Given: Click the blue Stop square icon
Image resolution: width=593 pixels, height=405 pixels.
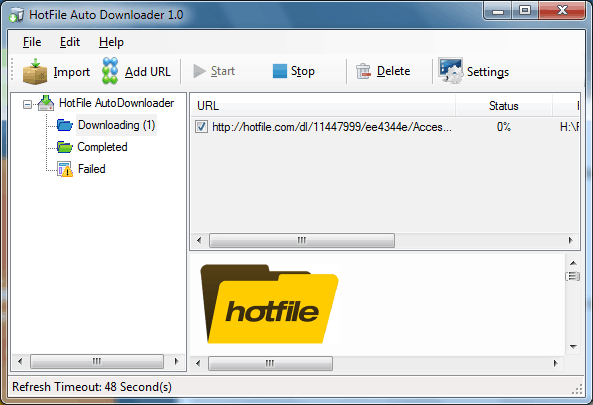Looking at the screenshot, I should pyautogui.click(x=280, y=71).
